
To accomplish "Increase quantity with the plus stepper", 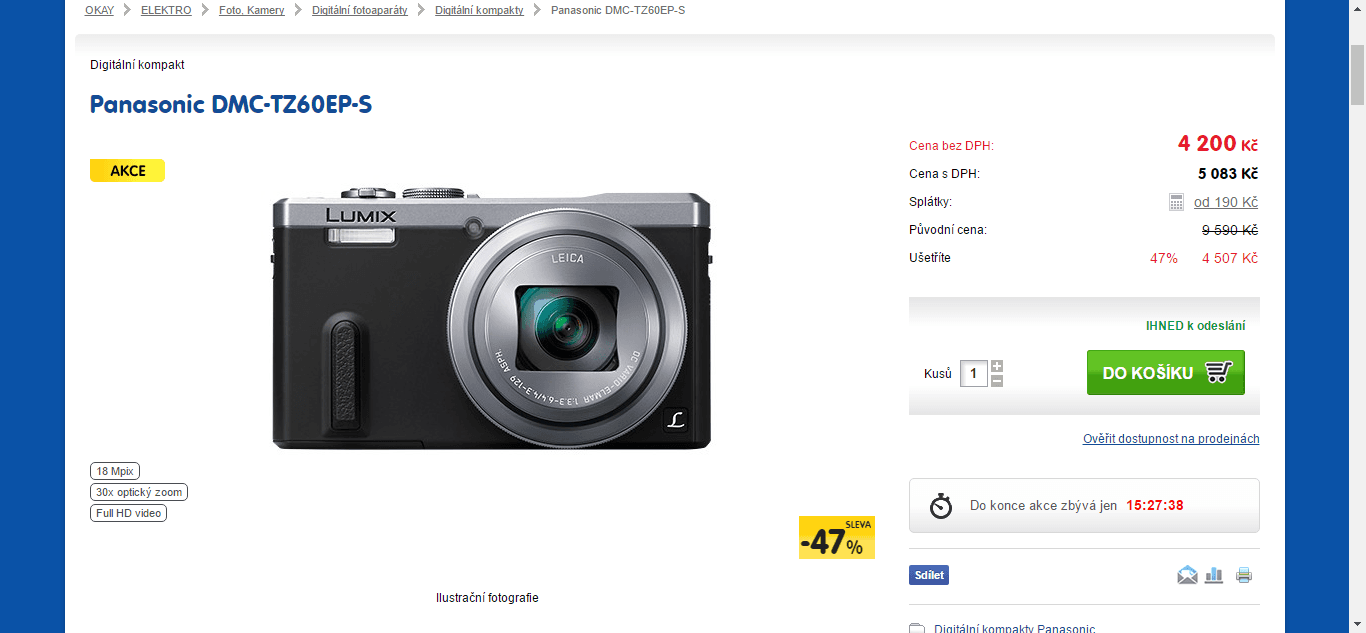I will 997,366.
